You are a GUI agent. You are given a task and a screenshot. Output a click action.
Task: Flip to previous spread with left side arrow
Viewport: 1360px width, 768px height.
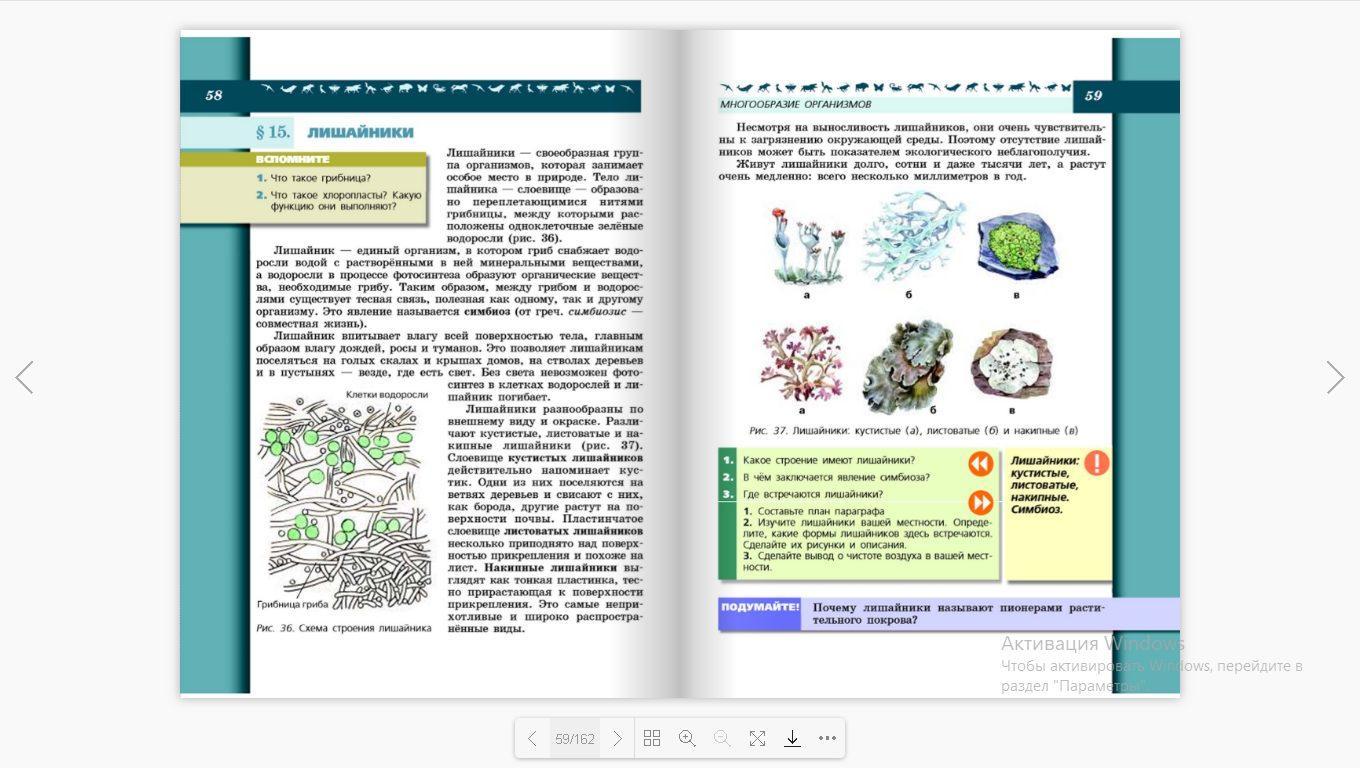point(25,377)
